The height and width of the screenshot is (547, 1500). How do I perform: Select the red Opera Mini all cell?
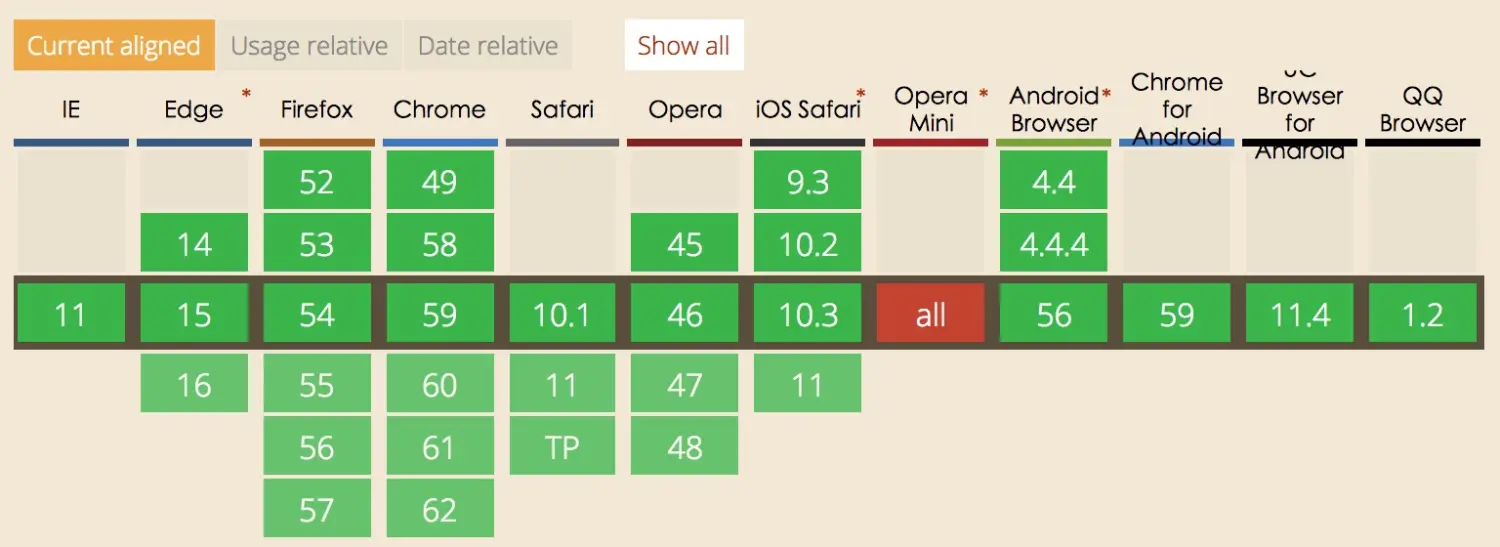[931, 315]
